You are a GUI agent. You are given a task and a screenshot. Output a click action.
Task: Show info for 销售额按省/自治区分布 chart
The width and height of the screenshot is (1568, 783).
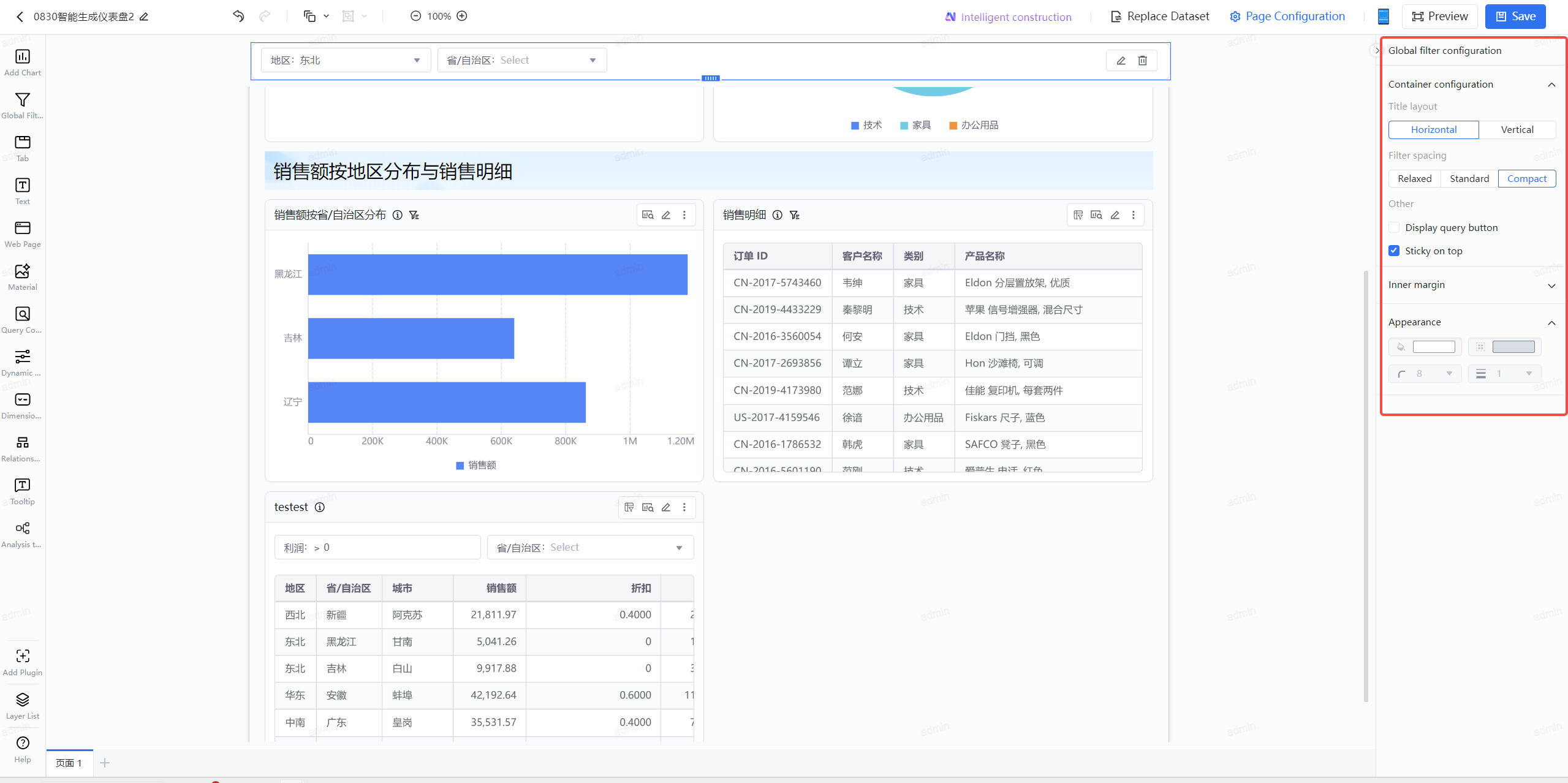[398, 215]
